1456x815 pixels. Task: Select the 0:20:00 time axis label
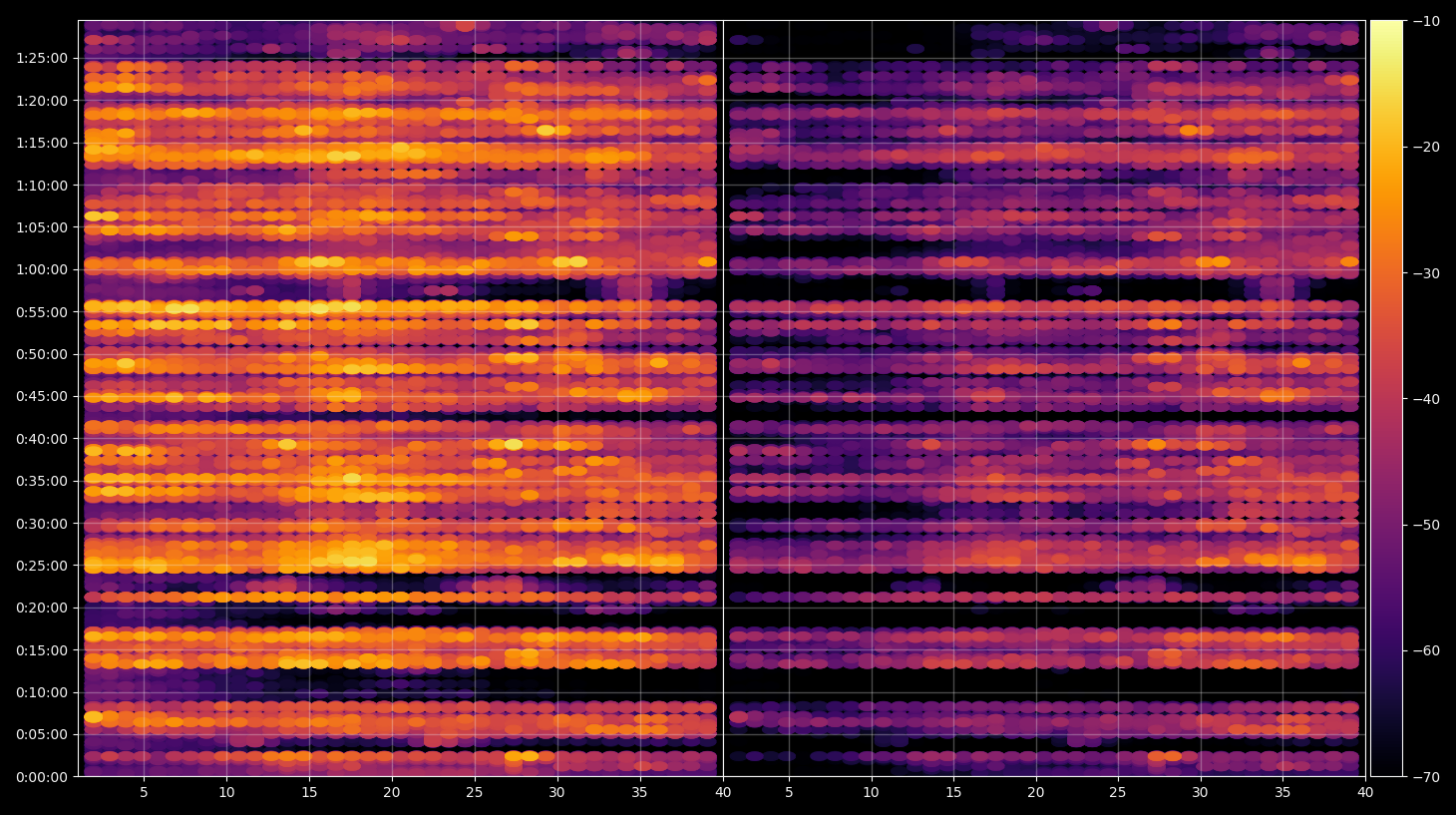(x=42, y=608)
